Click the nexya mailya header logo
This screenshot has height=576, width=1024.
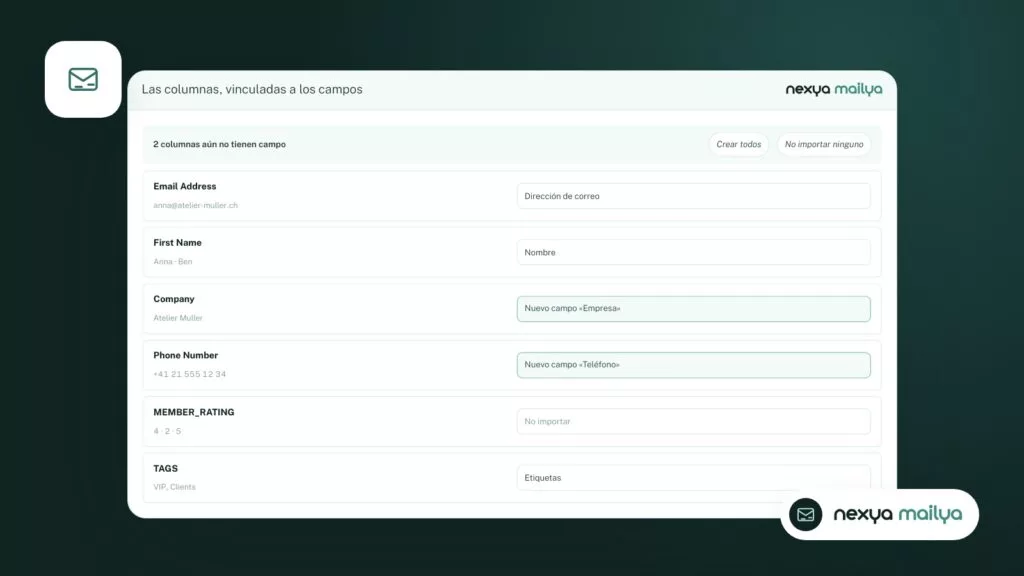(x=833, y=89)
